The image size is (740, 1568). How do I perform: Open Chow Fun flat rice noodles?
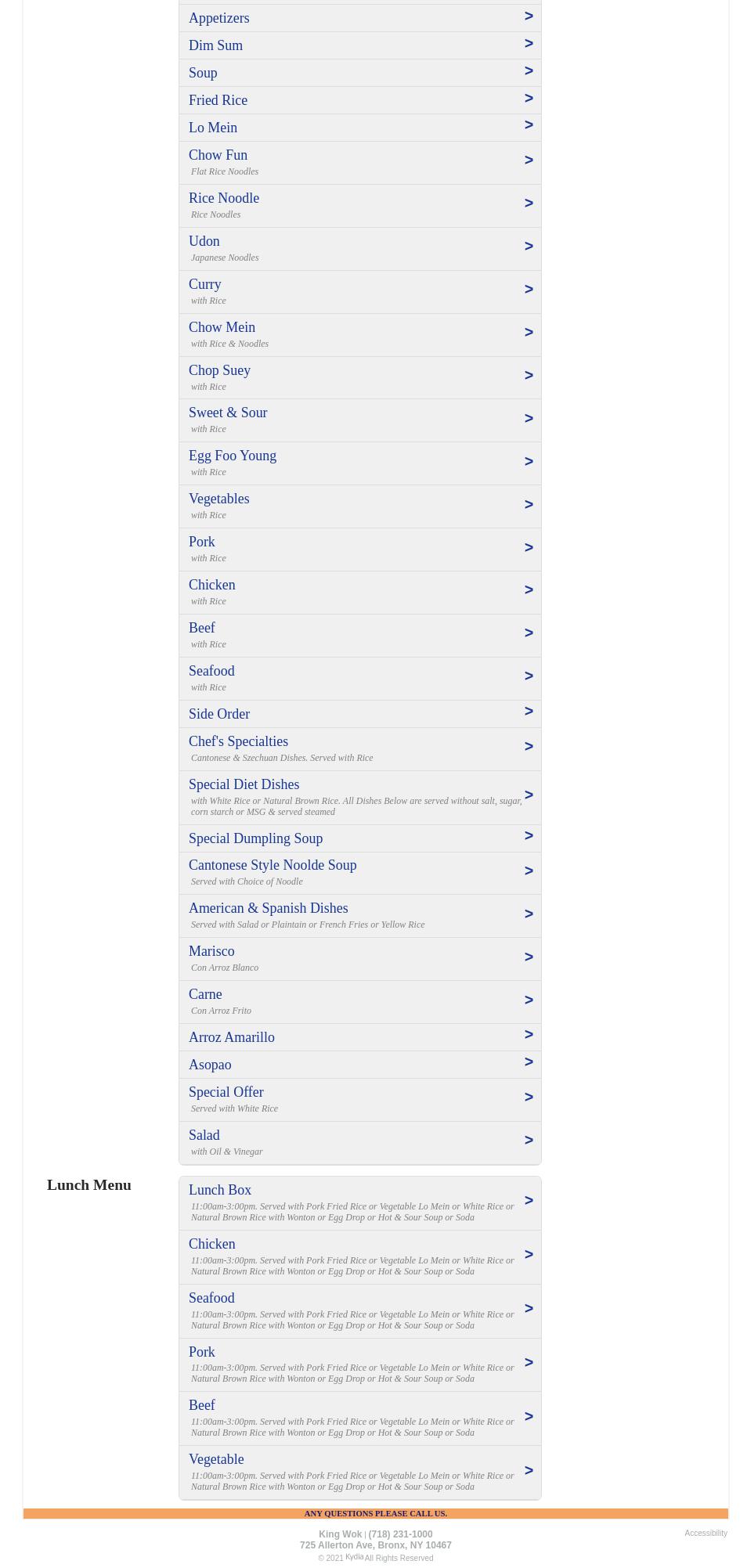click(x=218, y=155)
